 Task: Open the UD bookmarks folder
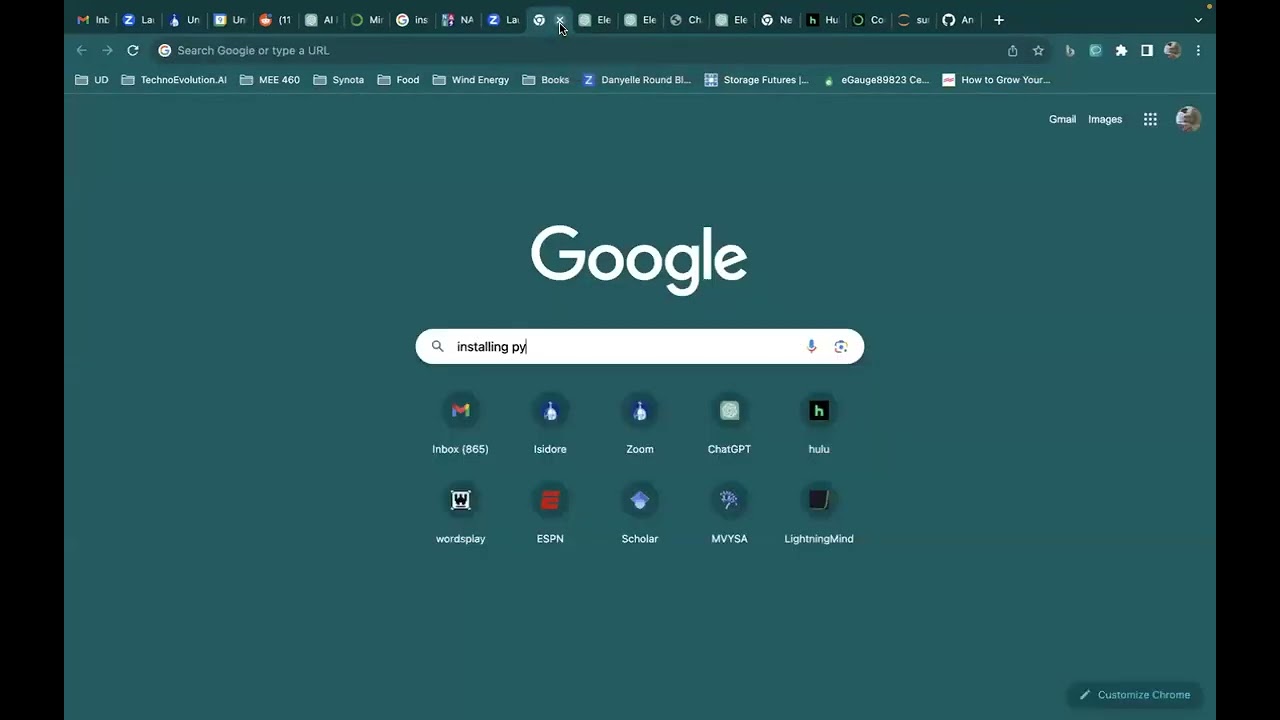pyautogui.click(x=92, y=80)
